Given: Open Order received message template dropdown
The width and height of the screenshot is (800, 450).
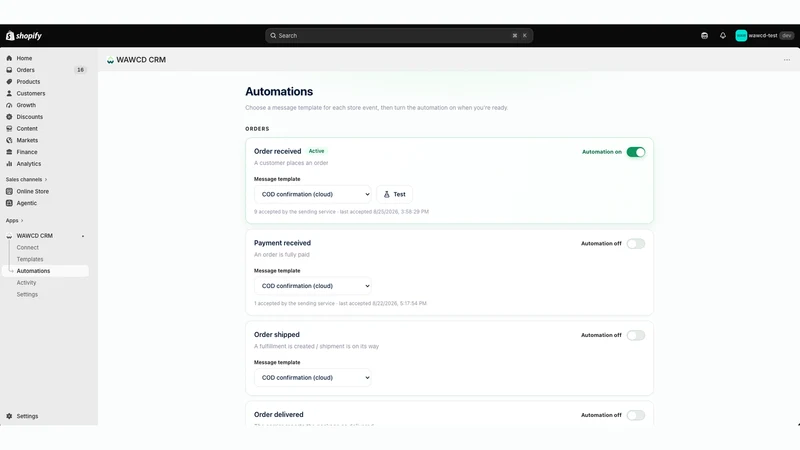Looking at the screenshot, I should pos(313,194).
